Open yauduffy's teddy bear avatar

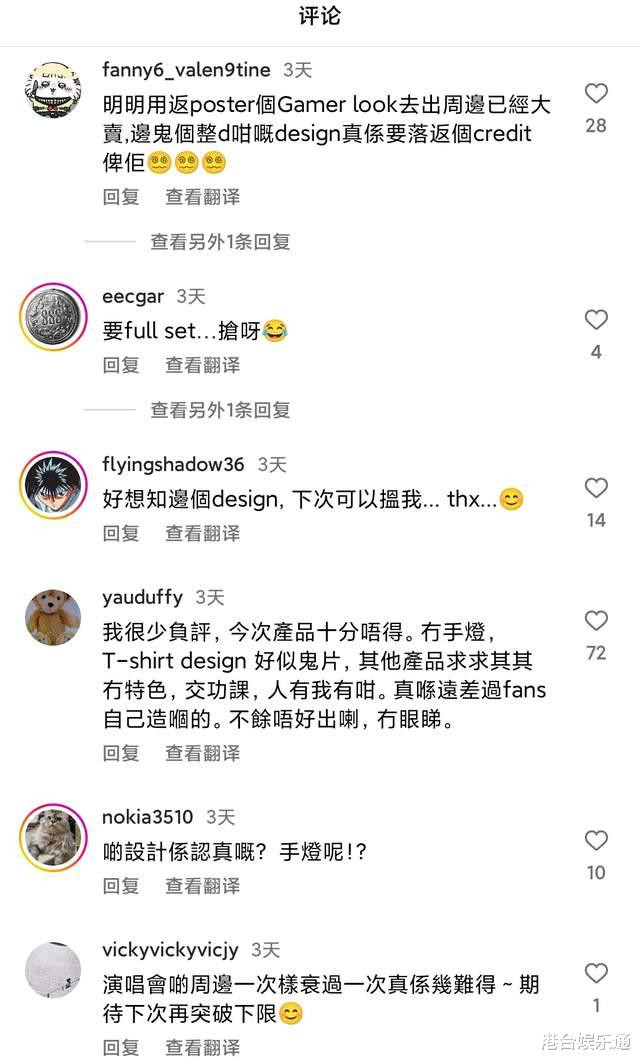point(53,618)
